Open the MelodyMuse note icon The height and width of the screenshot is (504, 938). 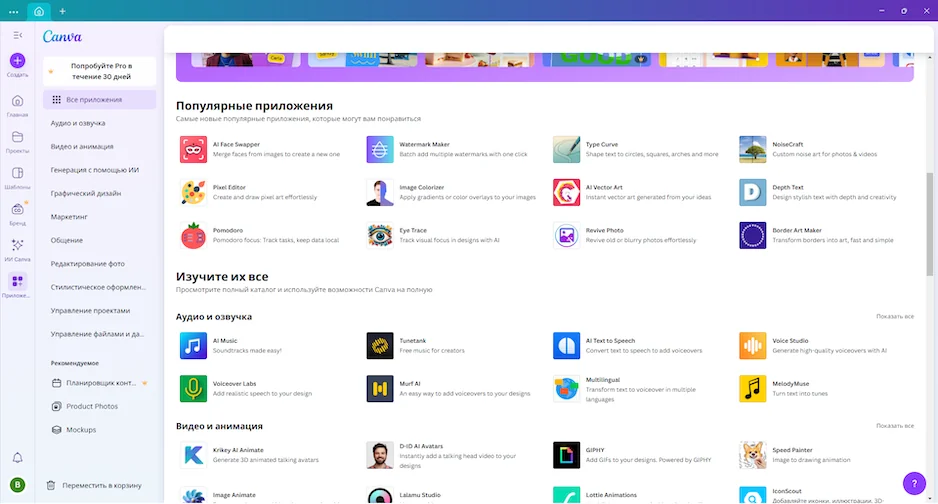tap(753, 389)
